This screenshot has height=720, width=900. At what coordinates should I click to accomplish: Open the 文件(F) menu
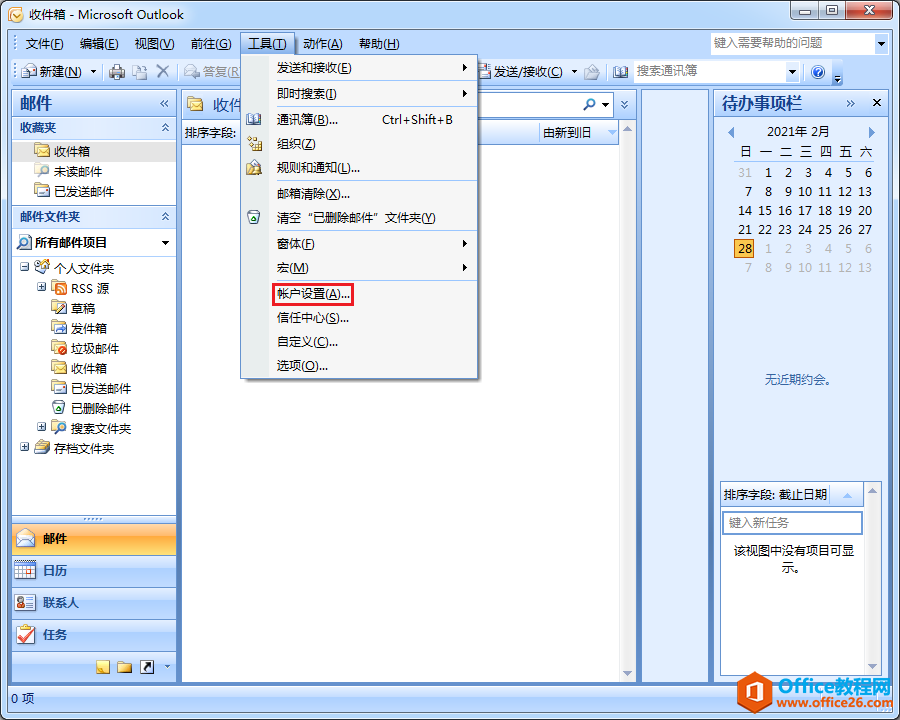[44, 44]
